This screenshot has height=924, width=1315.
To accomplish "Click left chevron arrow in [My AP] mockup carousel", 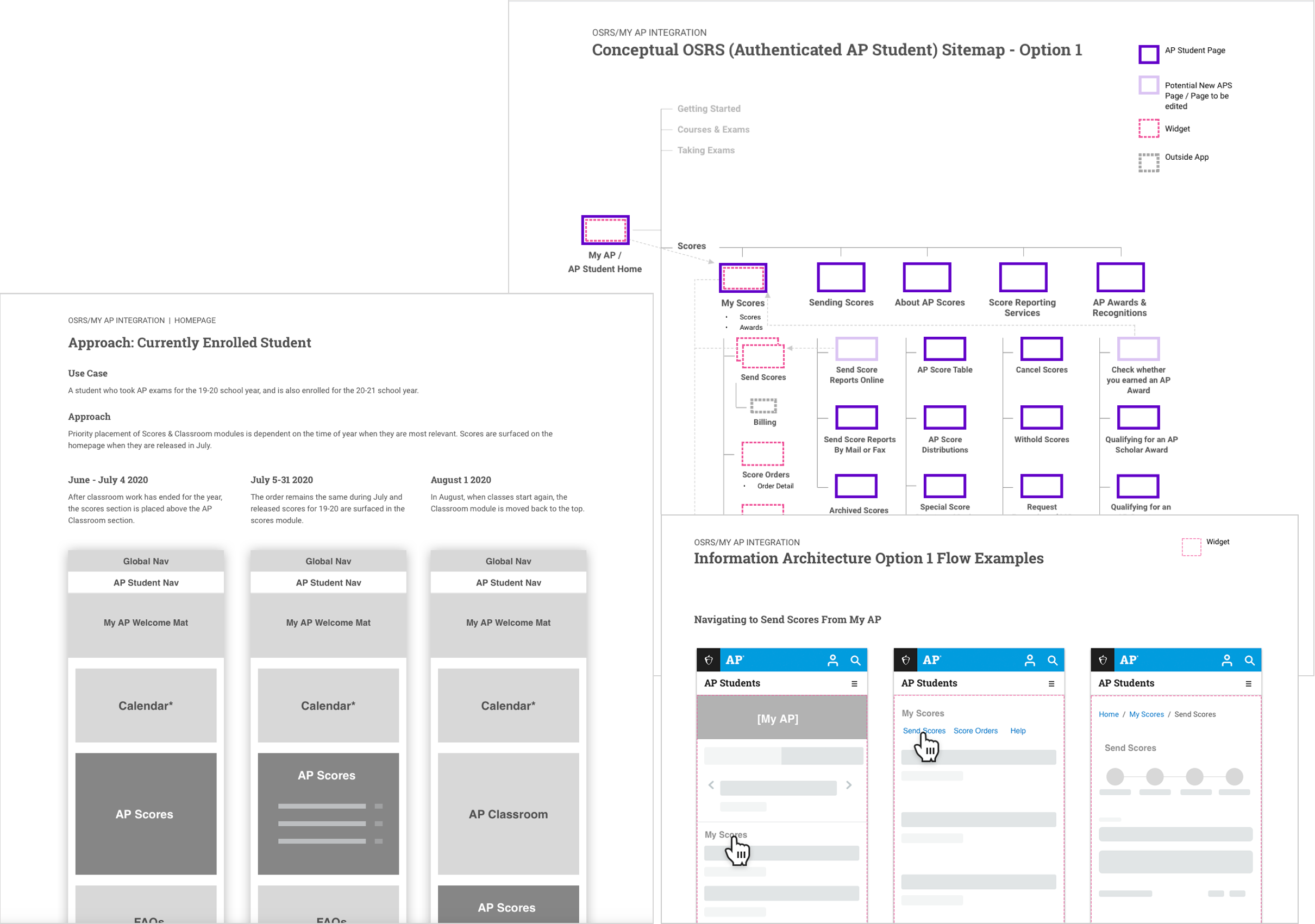I will pyautogui.click(x=711, y=785).
